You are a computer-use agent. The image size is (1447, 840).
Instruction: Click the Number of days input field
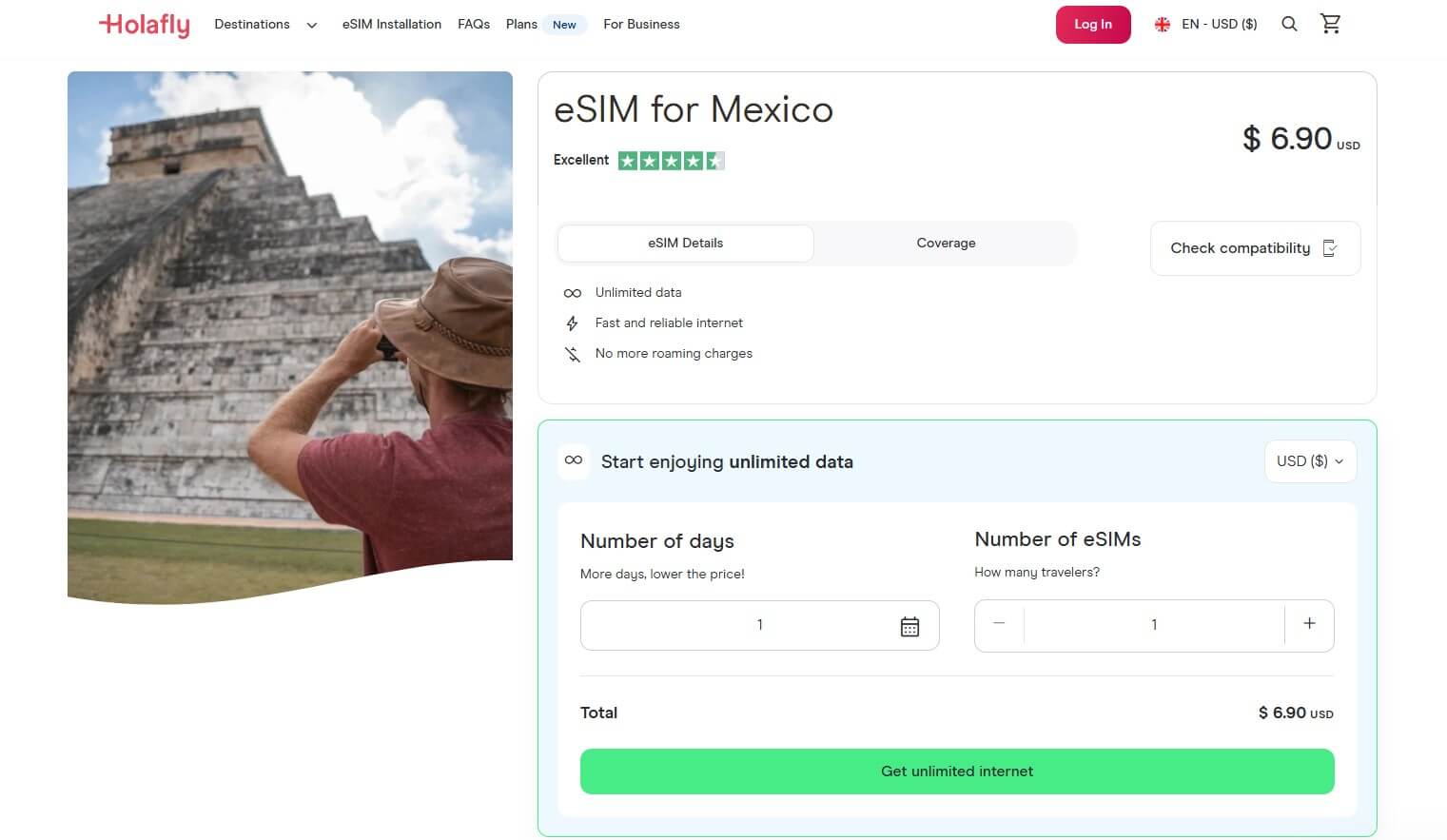759,625
